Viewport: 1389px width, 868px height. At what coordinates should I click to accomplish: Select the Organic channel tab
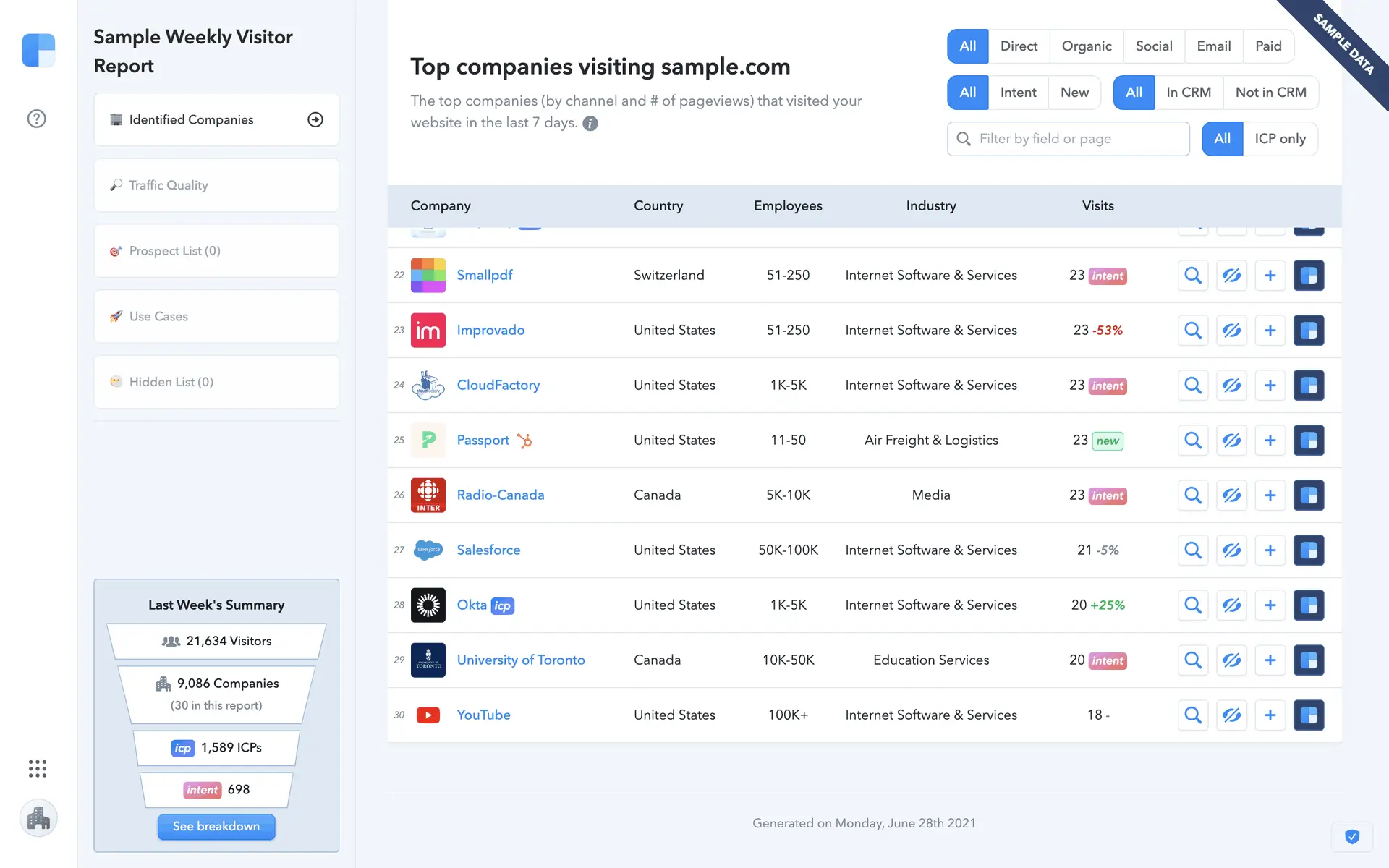pos(1086,46)
